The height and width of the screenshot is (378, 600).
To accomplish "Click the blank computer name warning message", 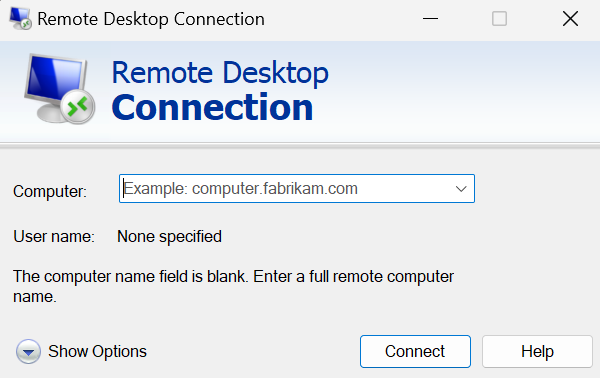I will 233,286.
